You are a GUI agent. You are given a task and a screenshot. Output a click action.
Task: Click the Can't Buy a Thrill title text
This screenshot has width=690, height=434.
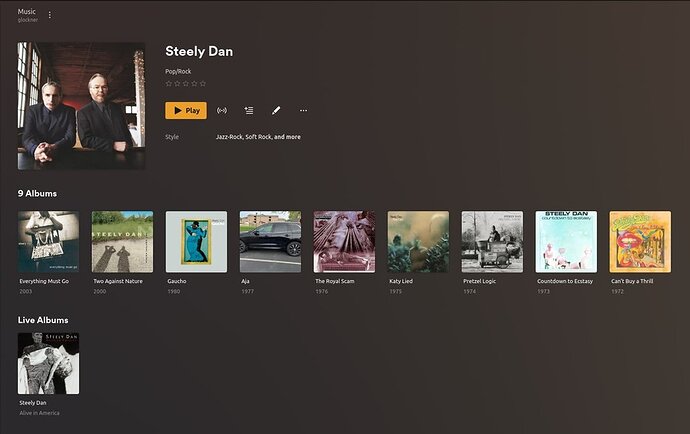pyautogui.click(x=632, y=281)
